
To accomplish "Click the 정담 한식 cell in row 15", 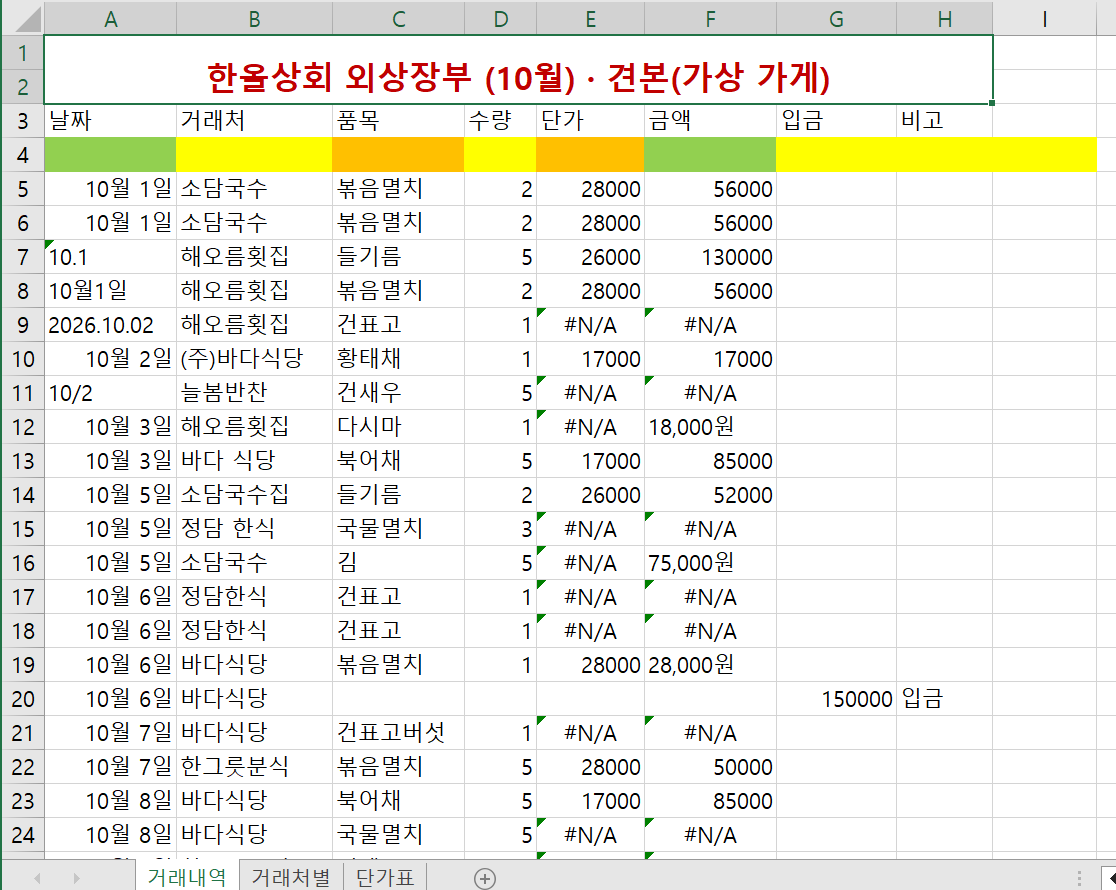I will click(254, 528).
